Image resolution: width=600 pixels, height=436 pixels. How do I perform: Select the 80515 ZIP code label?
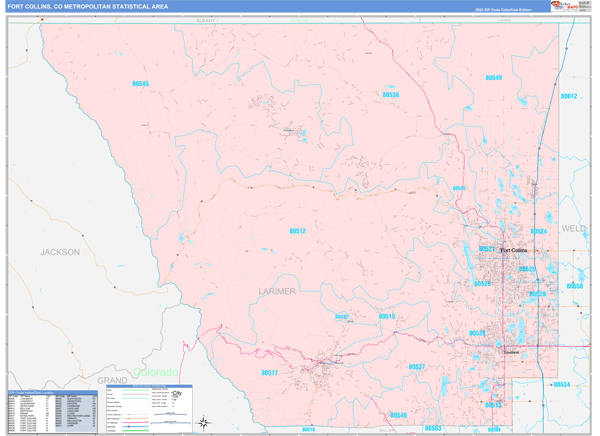[x=387, y=316]
